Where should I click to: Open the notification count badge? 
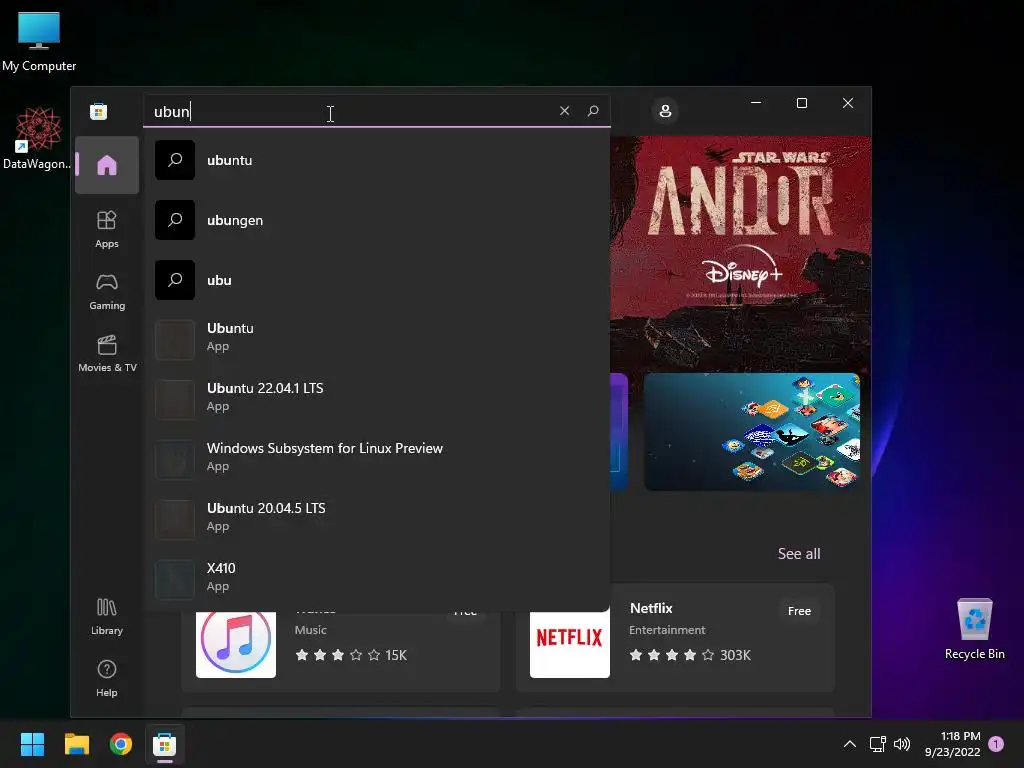tap(996, 744)
